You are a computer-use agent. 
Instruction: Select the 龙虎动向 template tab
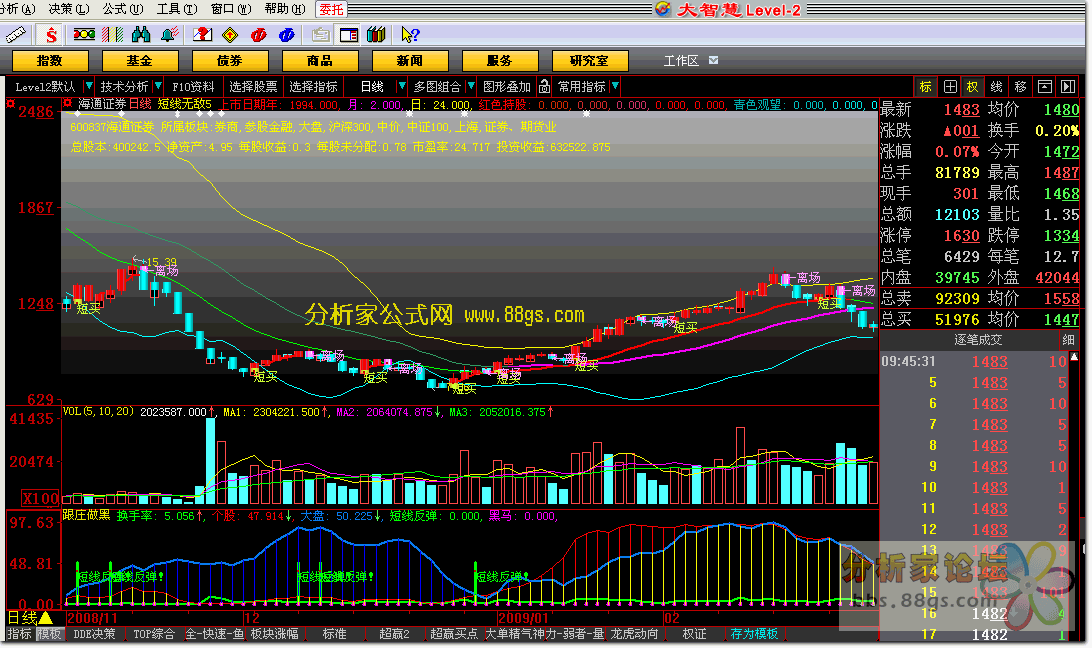pos(634,633)
